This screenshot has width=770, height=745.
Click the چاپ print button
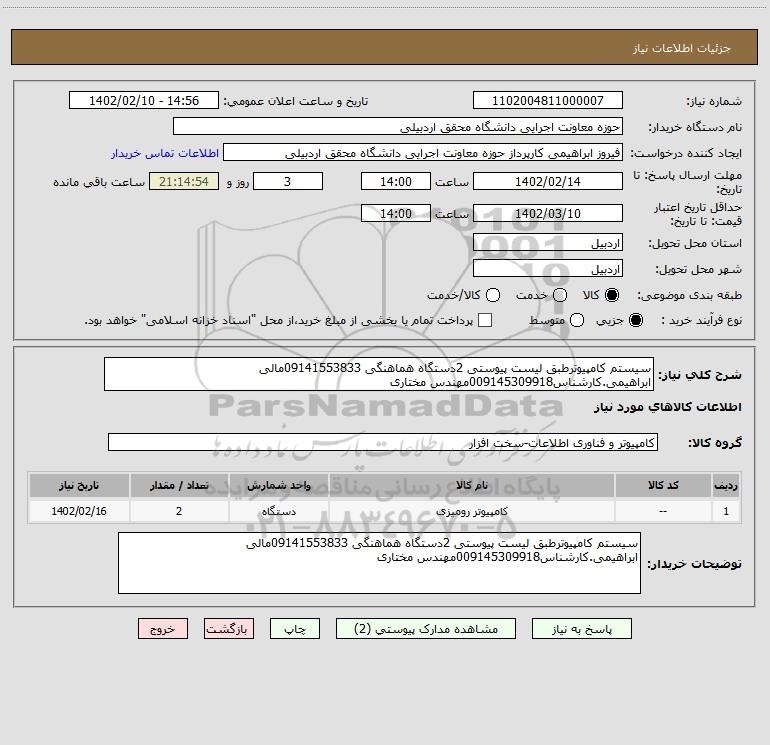tap(295, 629)
